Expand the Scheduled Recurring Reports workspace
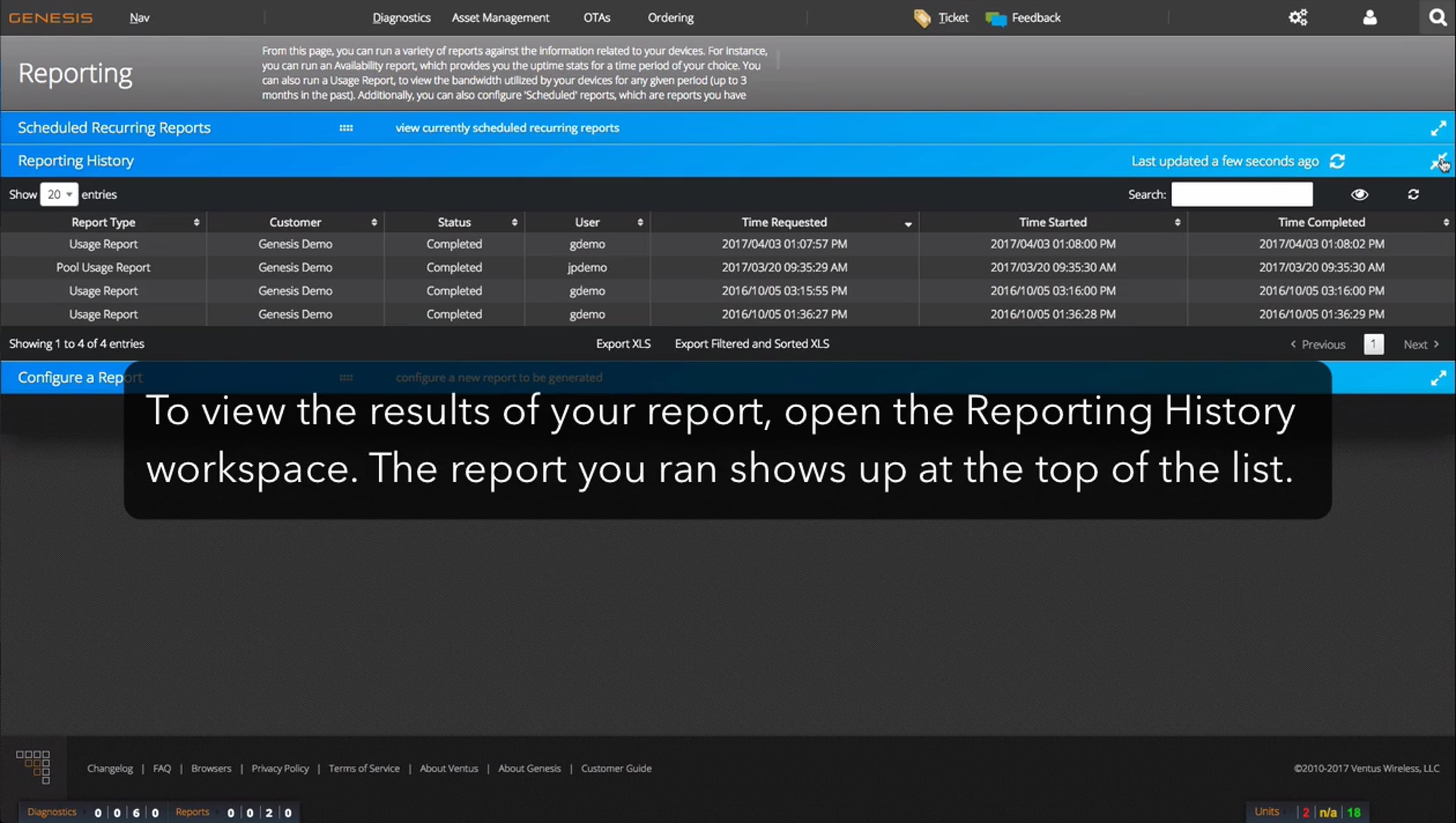 [x=1438, y=129]
